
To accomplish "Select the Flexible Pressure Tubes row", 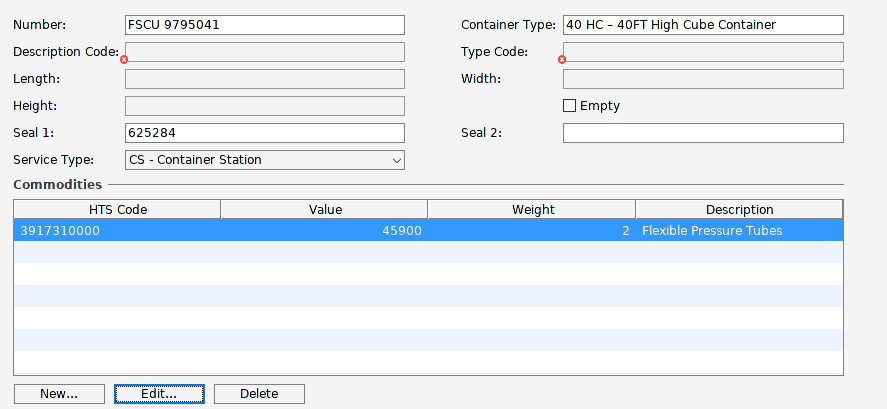I will 428,231.
